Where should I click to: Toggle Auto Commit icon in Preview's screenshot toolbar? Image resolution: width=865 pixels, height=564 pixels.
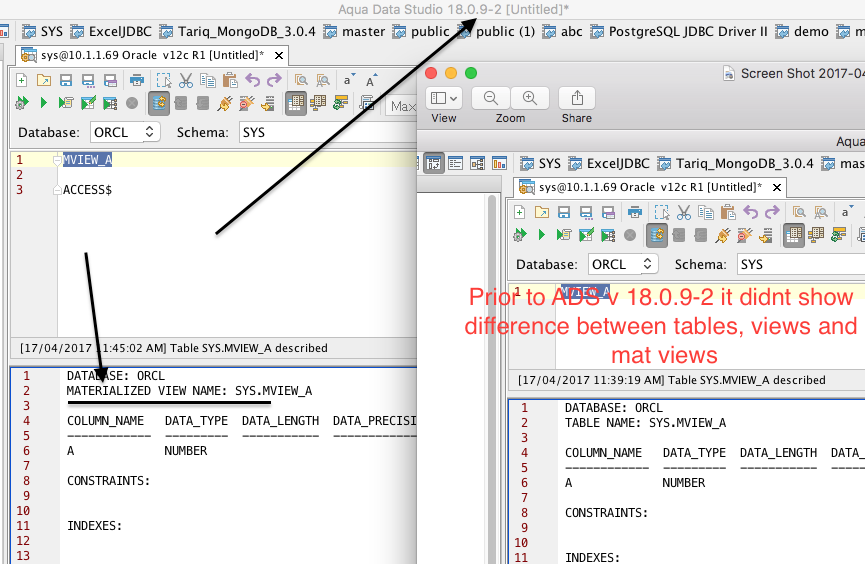(x=657, y=236)
